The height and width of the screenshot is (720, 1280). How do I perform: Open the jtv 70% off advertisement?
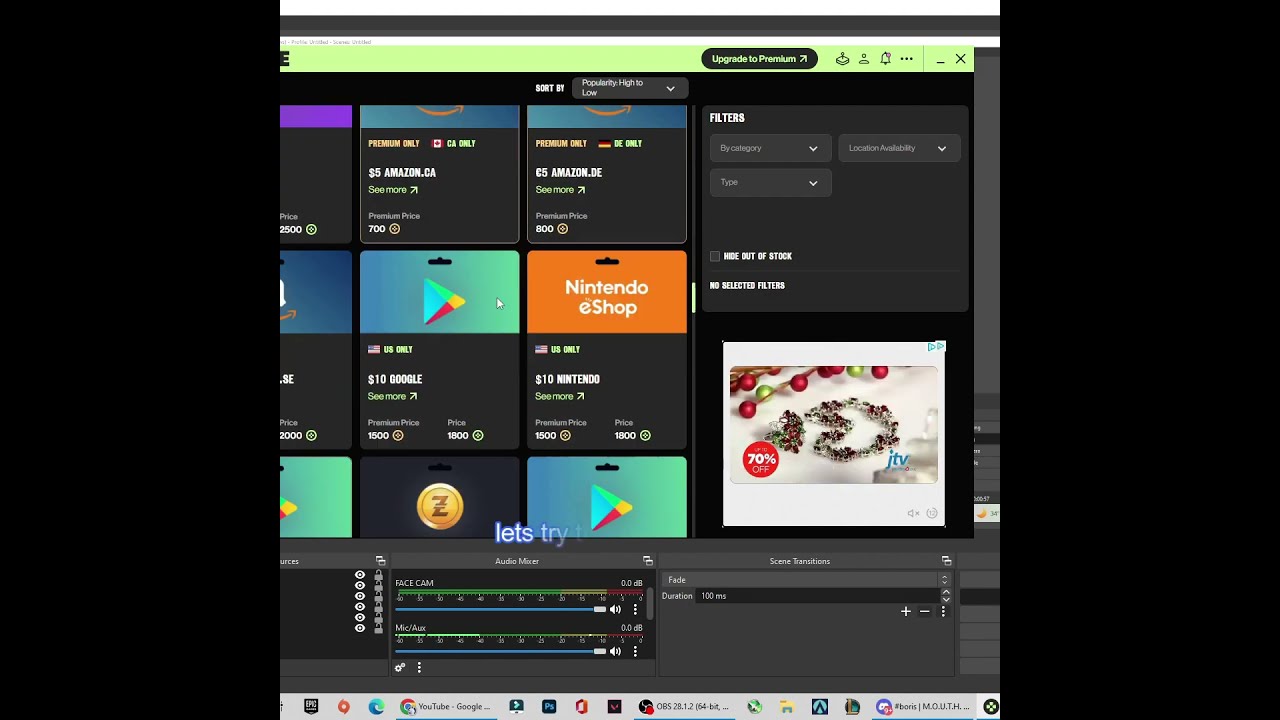pyautogui.click(x=834, y=425)
